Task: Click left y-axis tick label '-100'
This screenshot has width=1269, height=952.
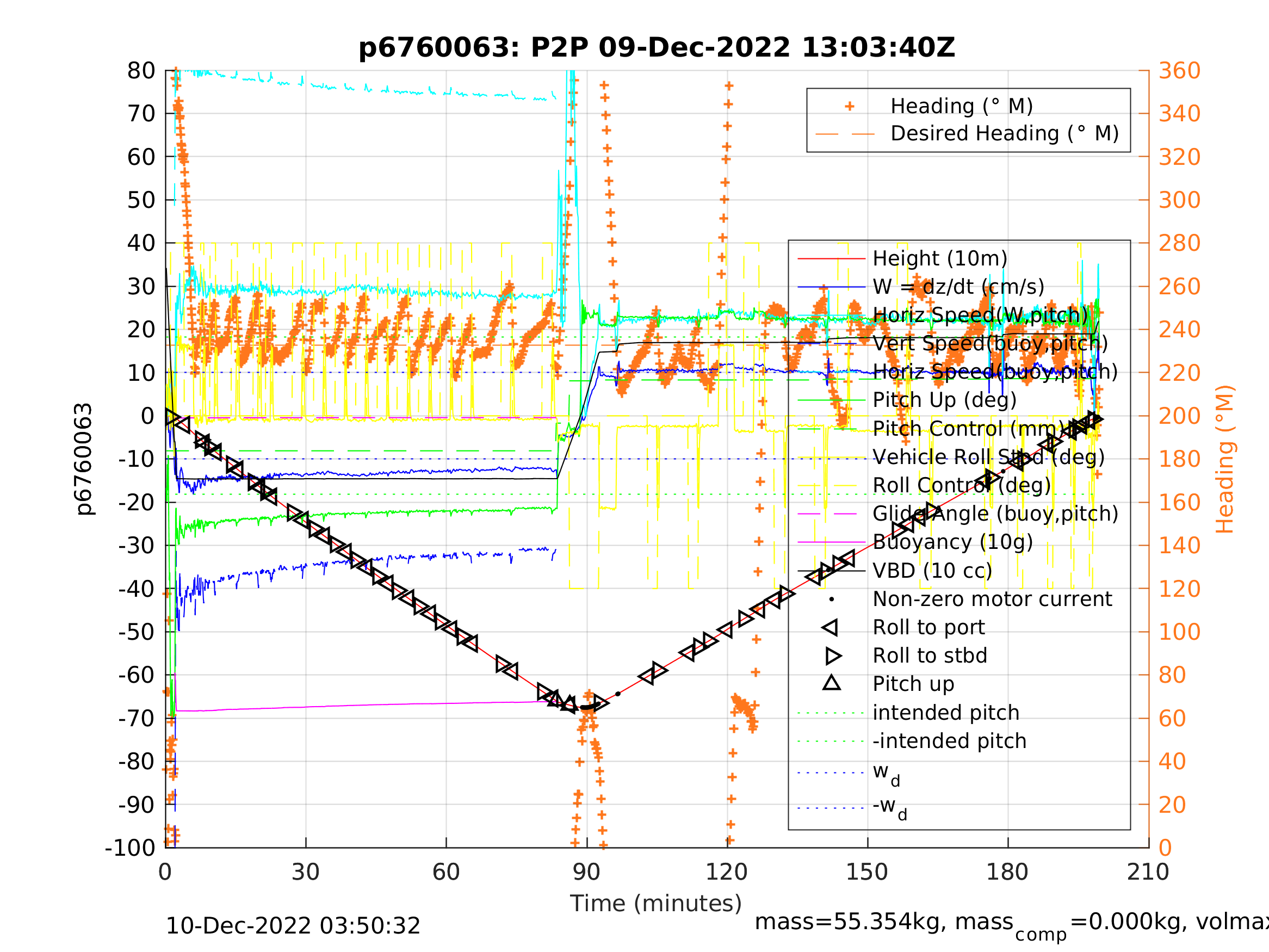Action: tap(130, 848)
